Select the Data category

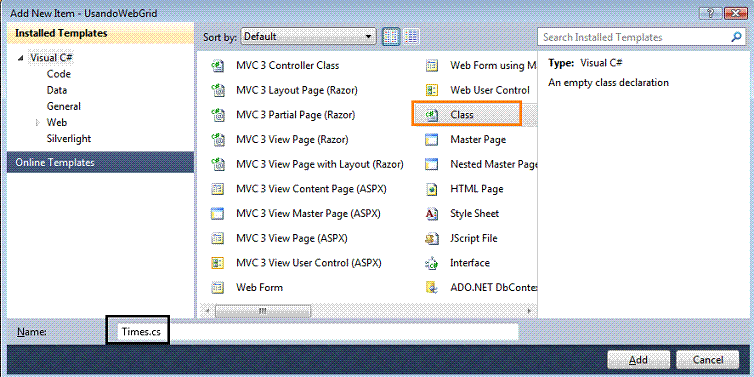(57, 90)
